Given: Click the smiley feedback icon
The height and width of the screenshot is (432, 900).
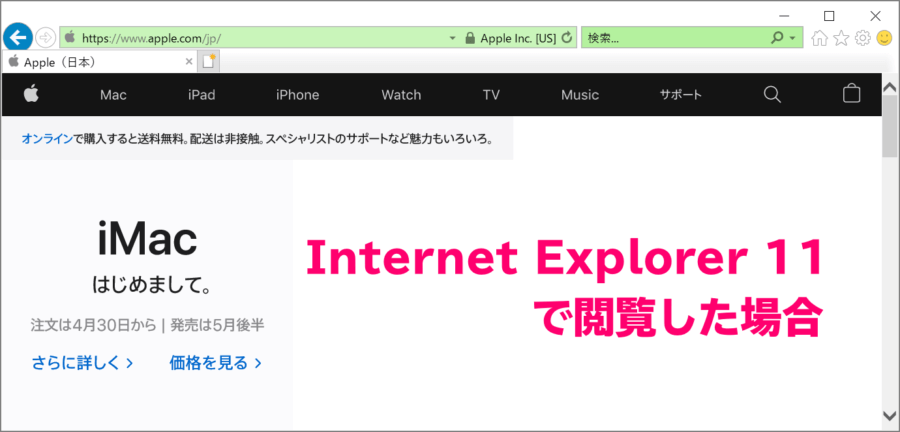Looking at the screenshot, I should tap(884, 38).
